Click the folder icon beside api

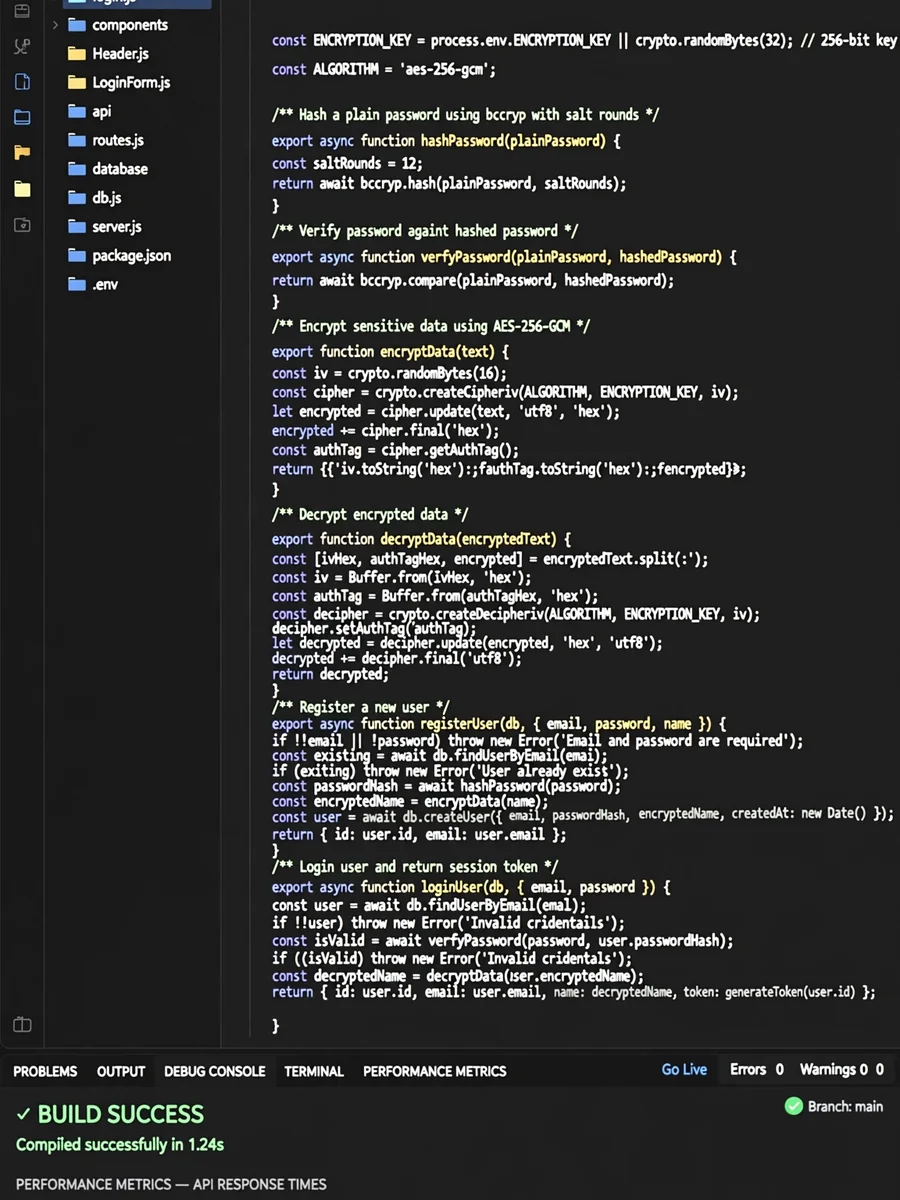point(77,111)
